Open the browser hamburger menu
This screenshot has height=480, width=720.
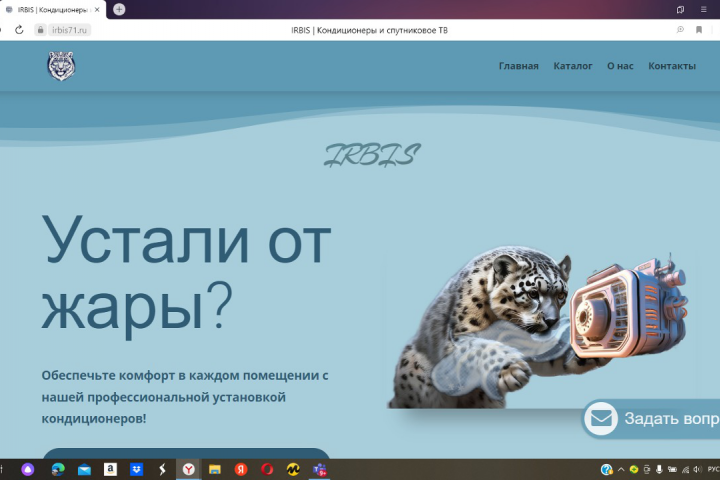tap(703, 9)
